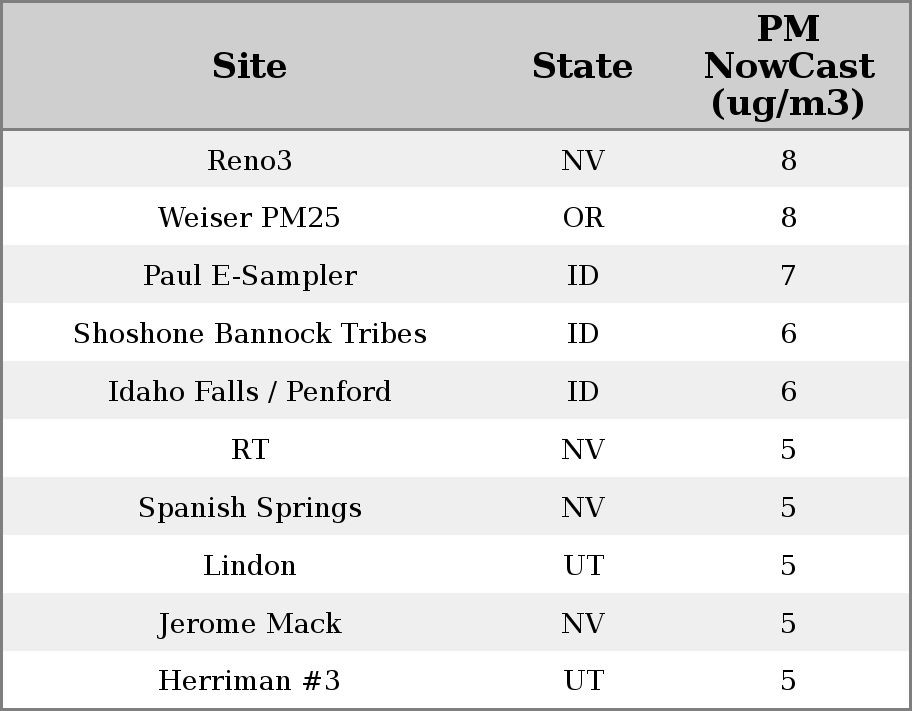Click the NV state for Jerome Mack
This screenshot has height=711, width=912.
583,624
